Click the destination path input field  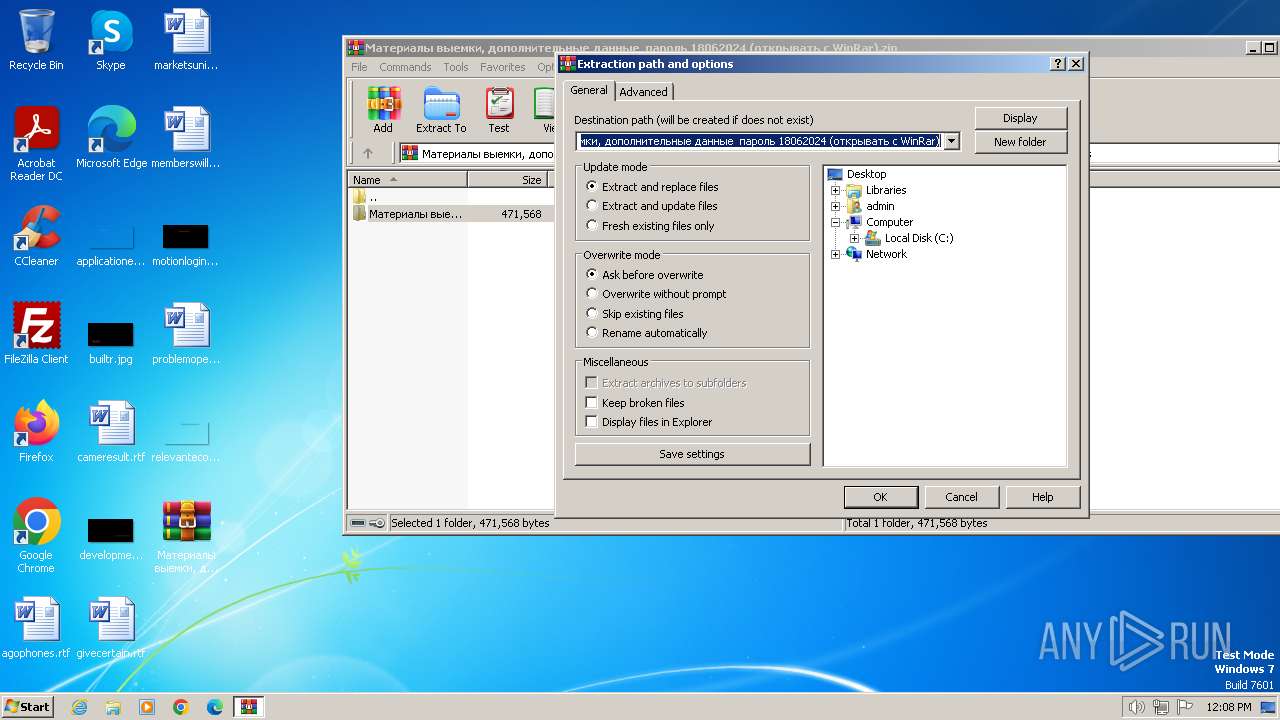(x=759, y=142)
